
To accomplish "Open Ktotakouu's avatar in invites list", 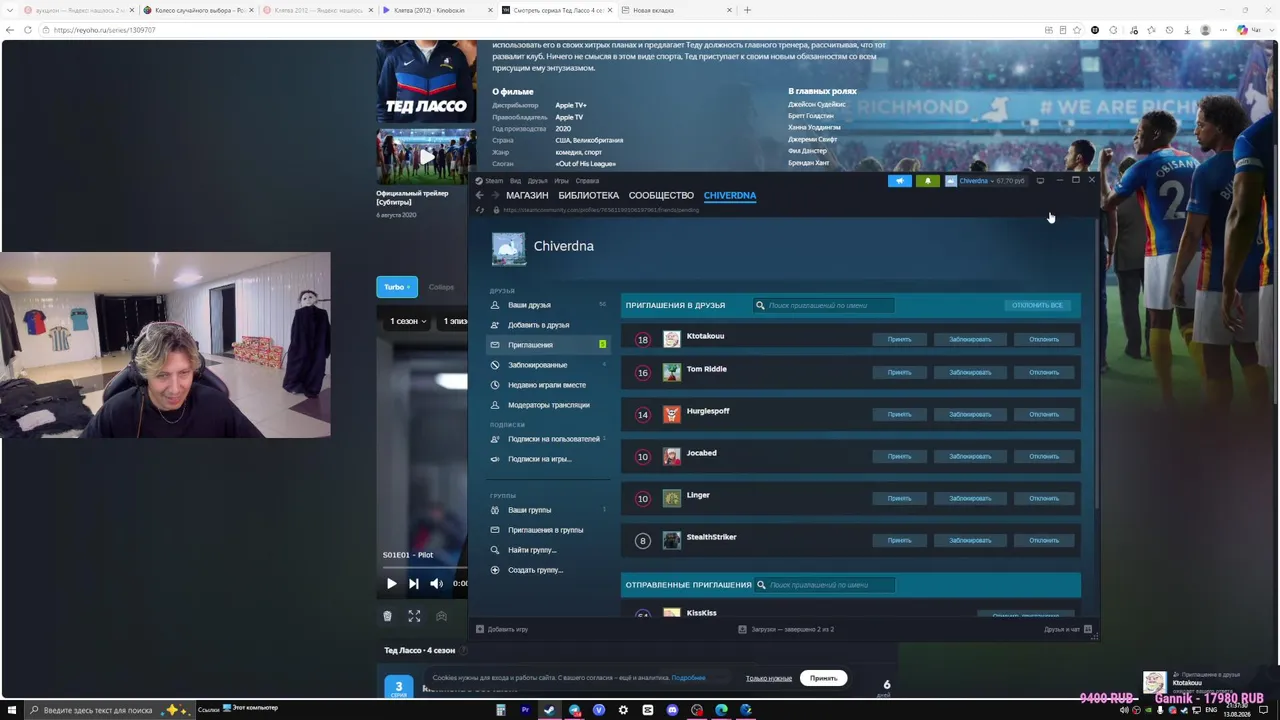I will click(672, 340).
